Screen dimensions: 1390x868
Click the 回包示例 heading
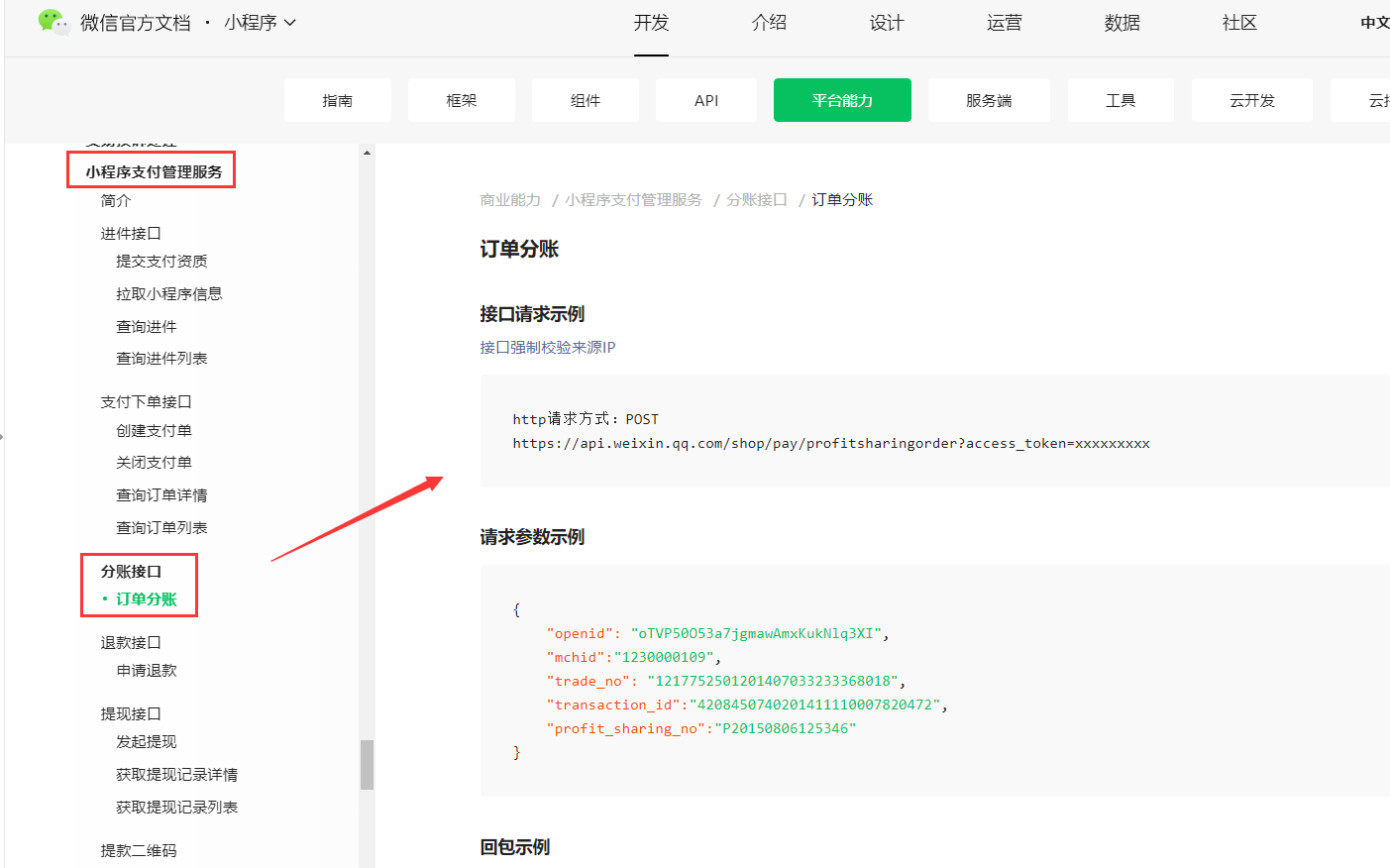tap(515, 847)
